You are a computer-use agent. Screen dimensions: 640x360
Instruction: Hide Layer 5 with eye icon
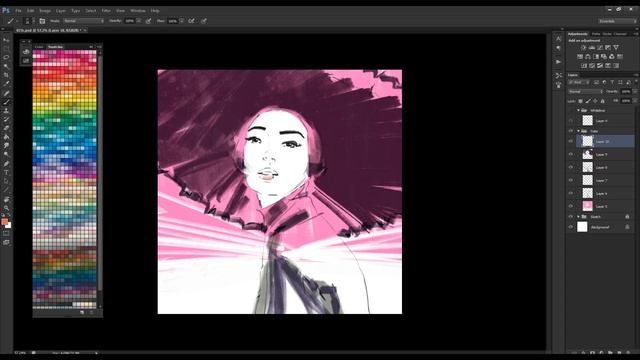571,206
